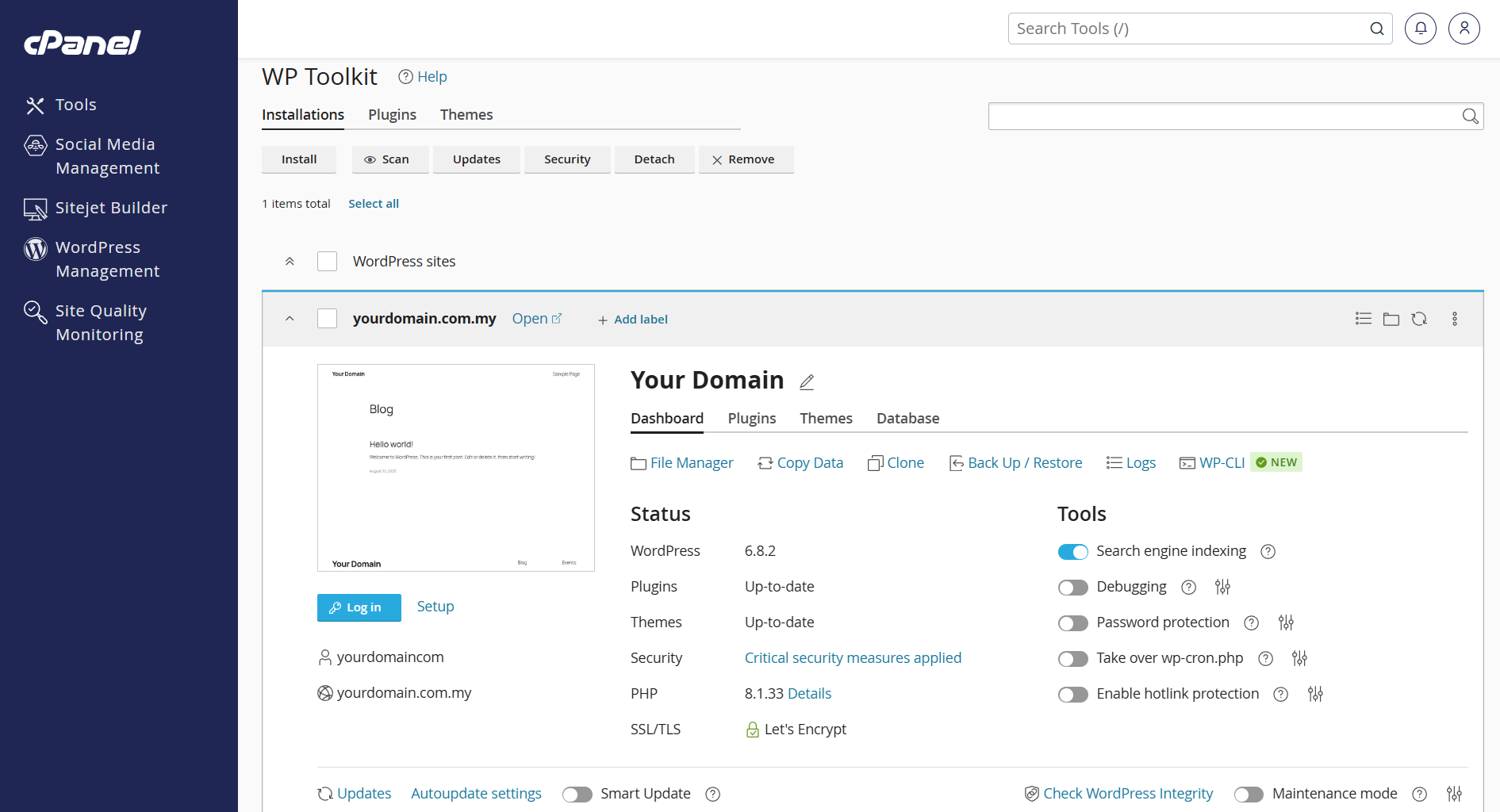Screen dimensions: 1500x812
Task: Click the Install button
Action: (x=299, y=159)
